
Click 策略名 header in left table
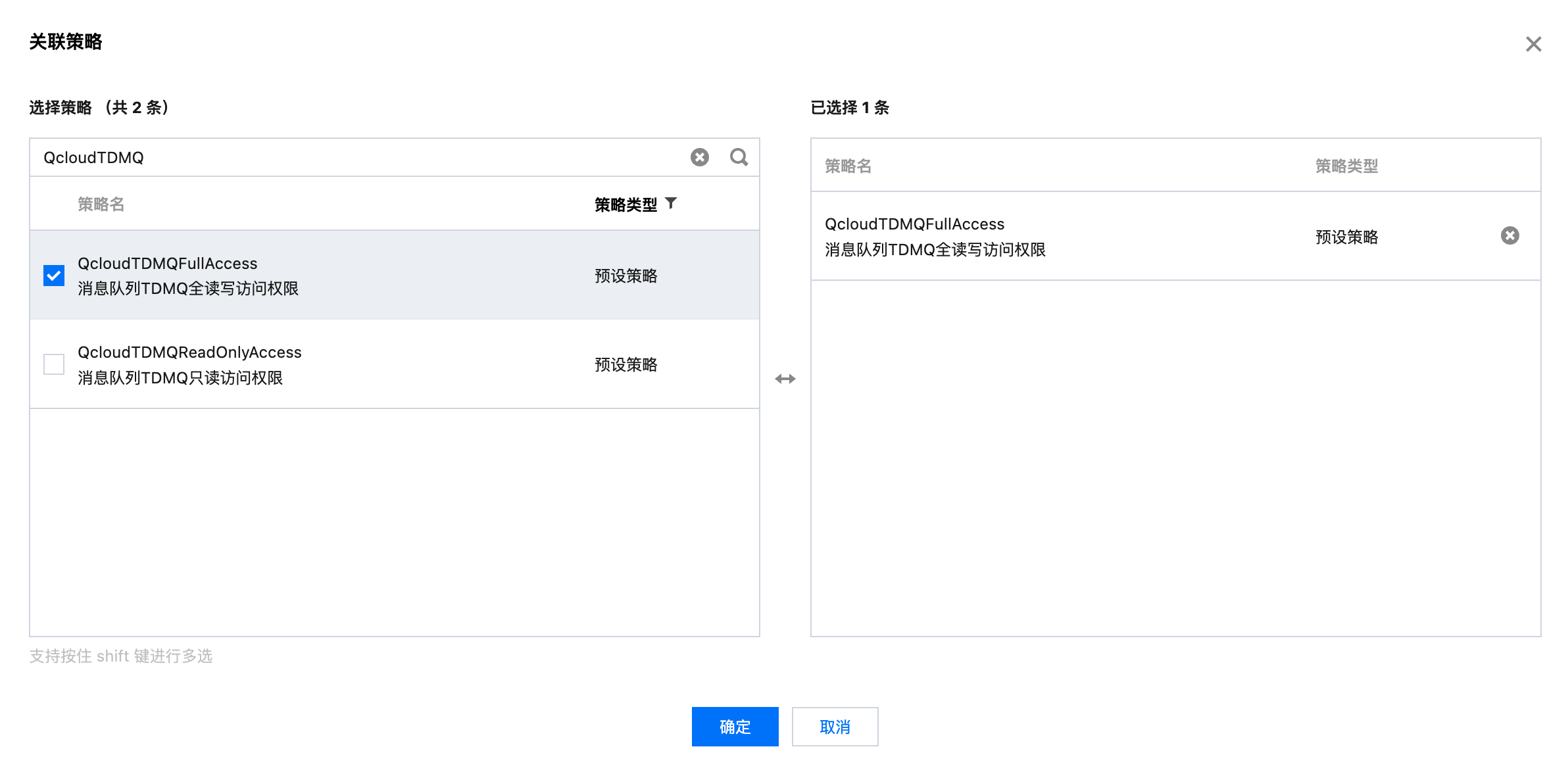(101, 205)
